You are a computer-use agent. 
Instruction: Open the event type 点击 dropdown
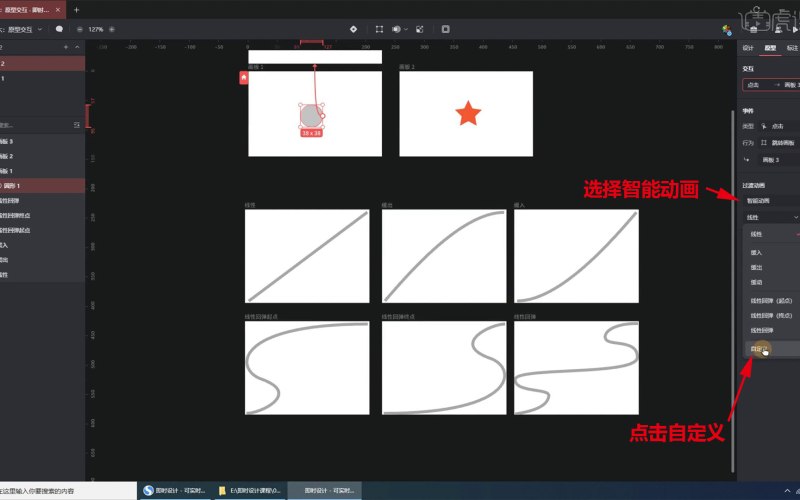pyautogui.click(x=779, y=126)
